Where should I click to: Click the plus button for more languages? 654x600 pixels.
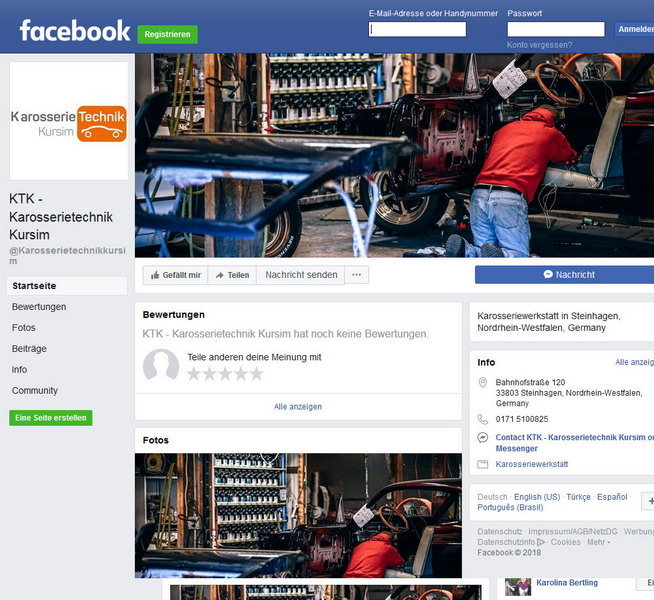coord(648,501)
